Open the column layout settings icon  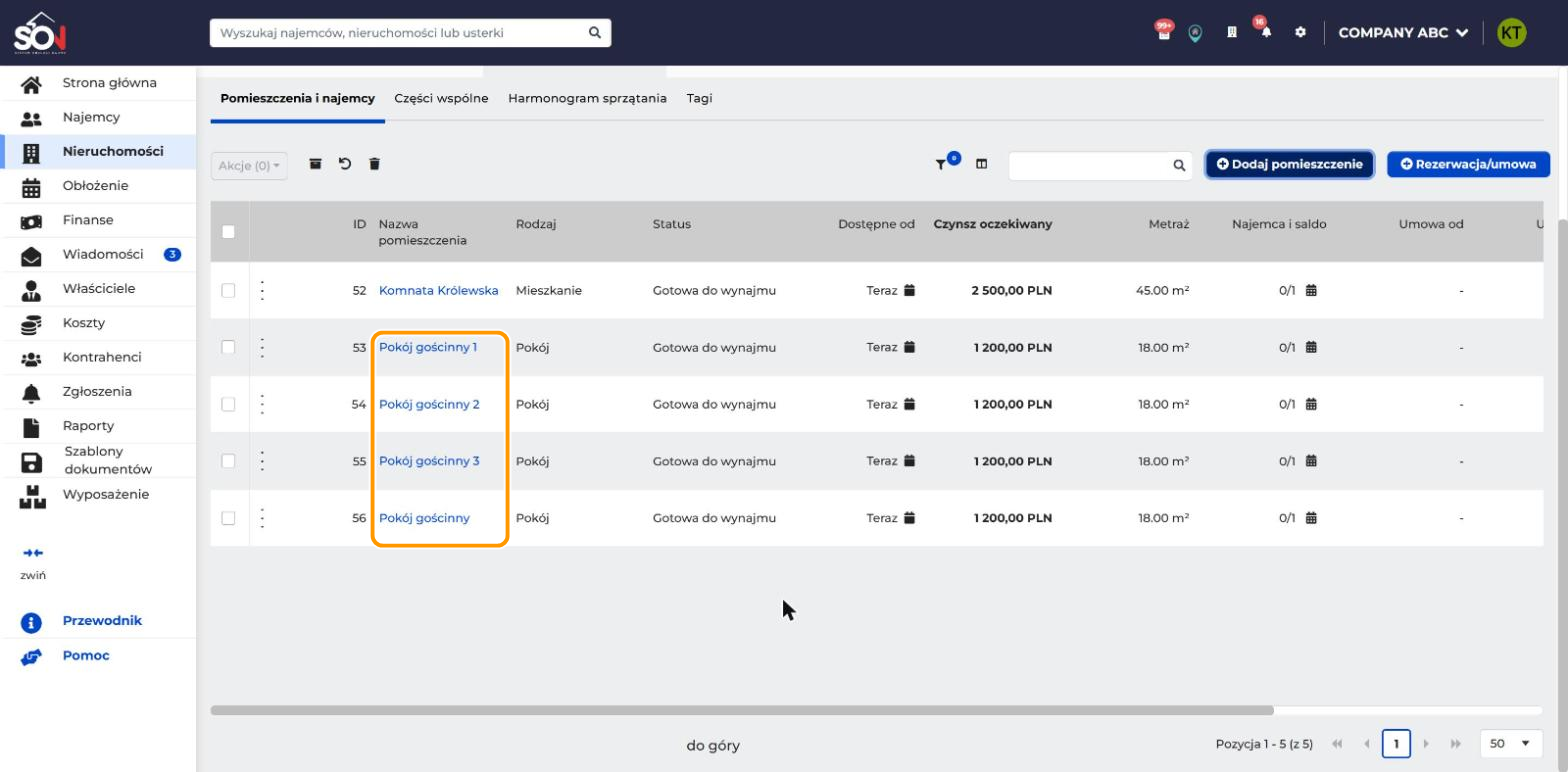[982, 165]
